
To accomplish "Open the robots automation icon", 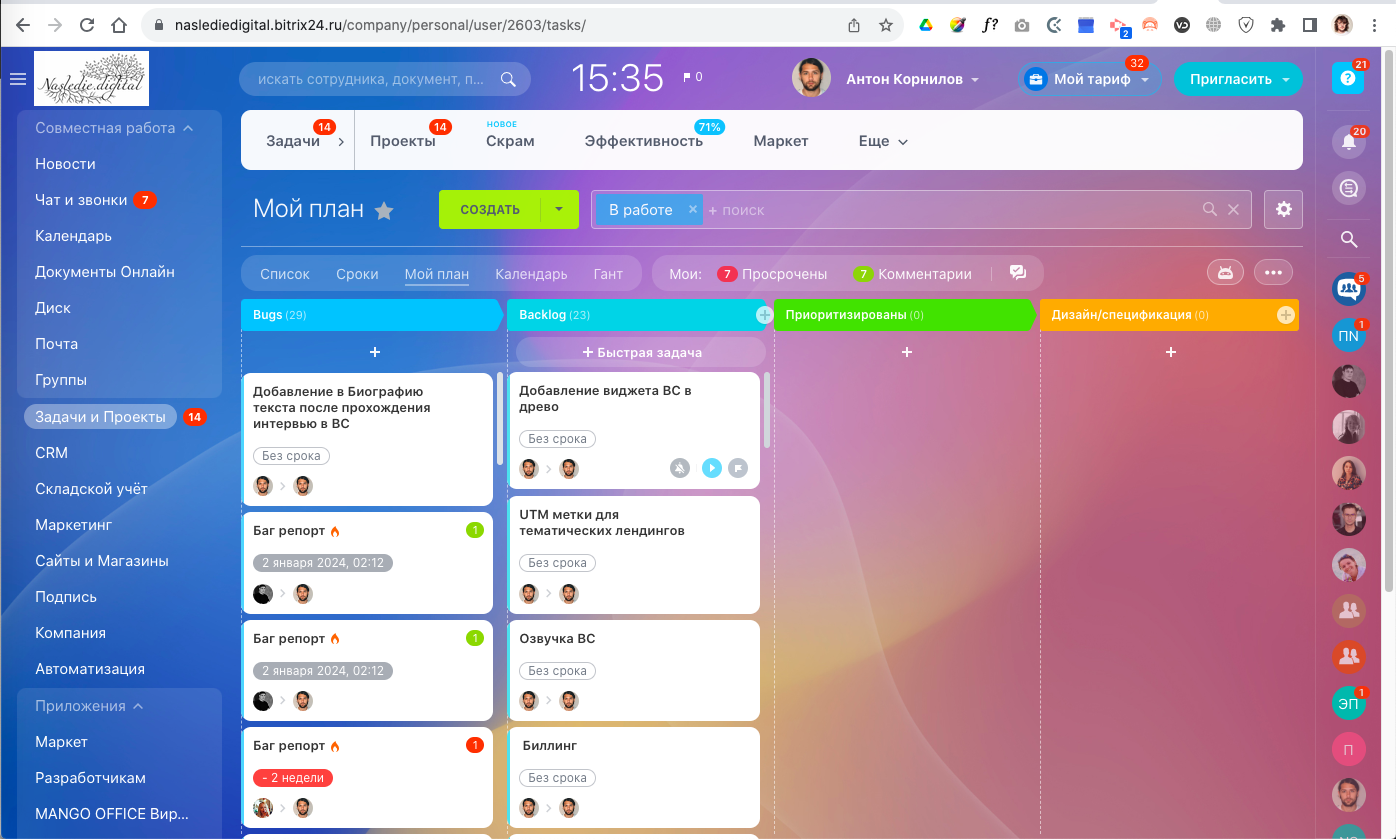I will click(x=1225, y=272).
